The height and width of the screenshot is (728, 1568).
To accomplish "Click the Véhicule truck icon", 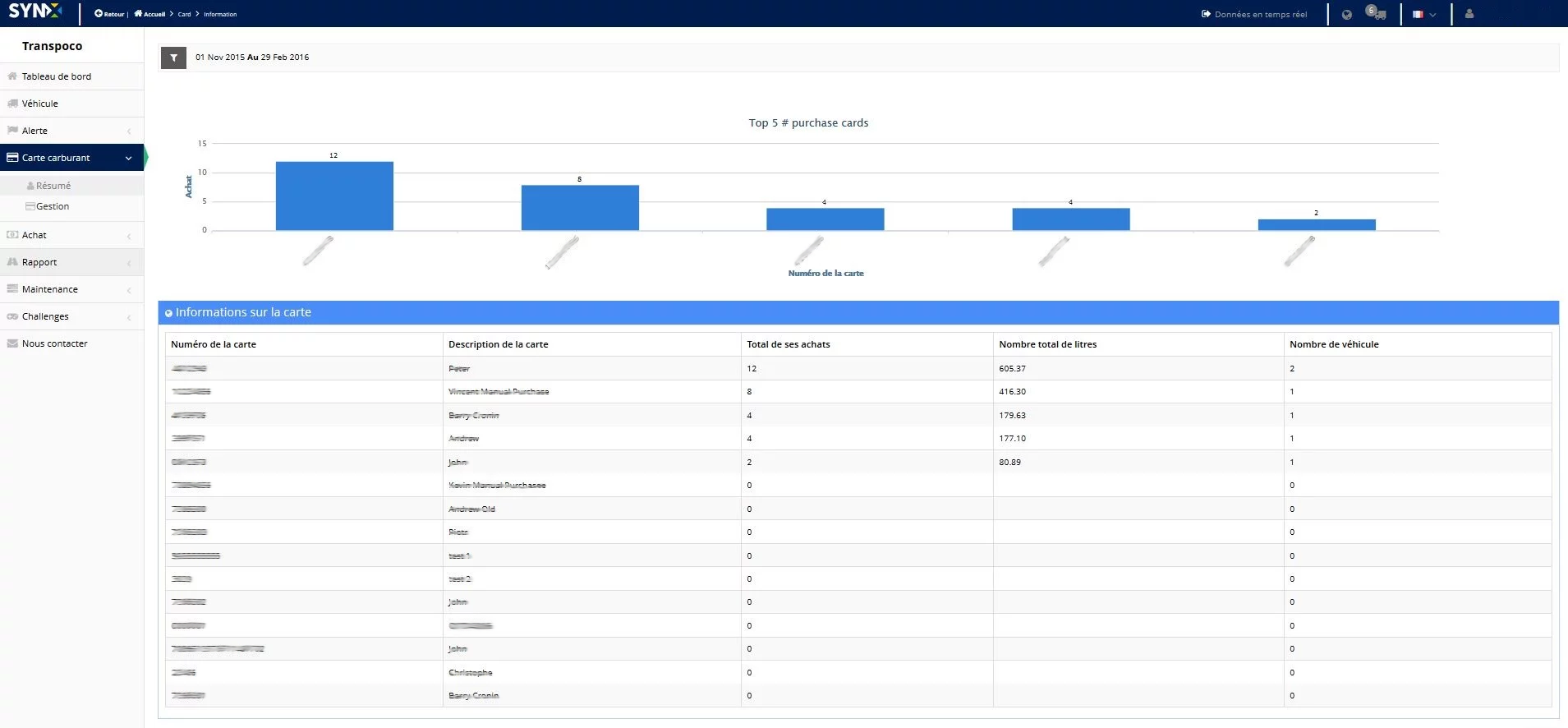I will (12, 104).
